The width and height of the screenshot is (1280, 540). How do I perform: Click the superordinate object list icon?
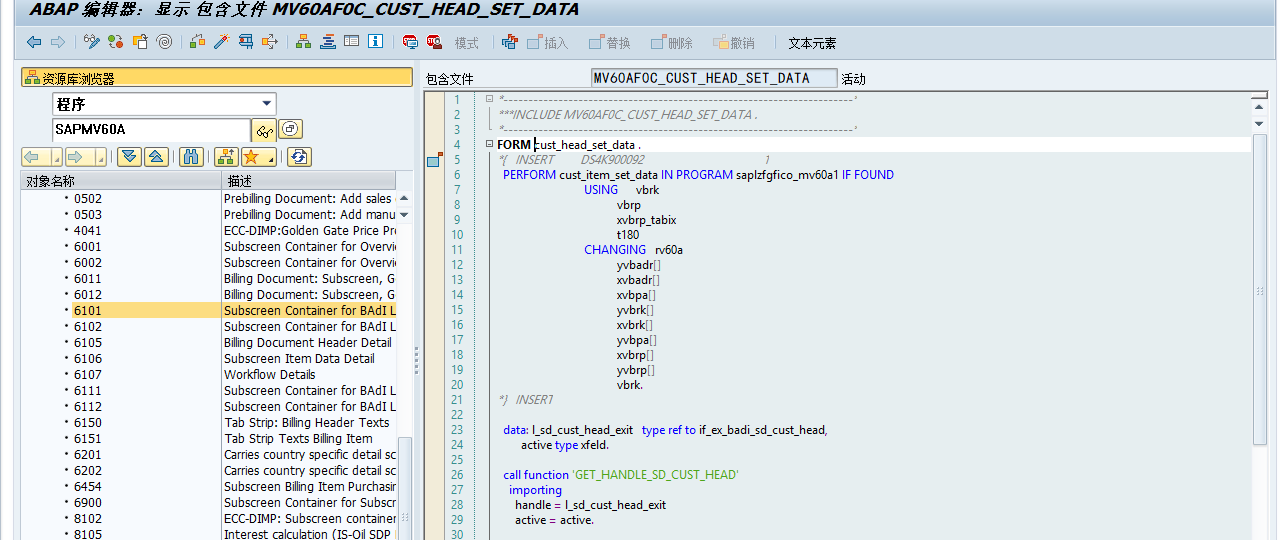[226, 157]
